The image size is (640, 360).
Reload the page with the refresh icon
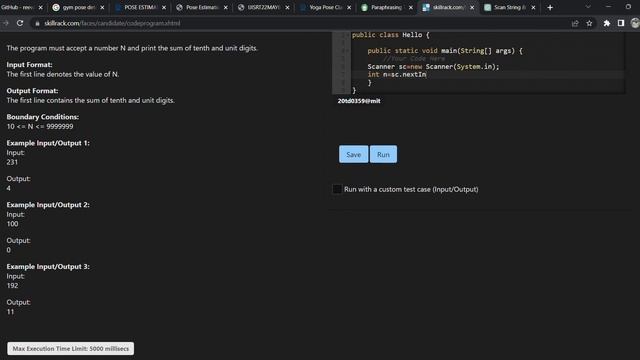coord(20,23)
